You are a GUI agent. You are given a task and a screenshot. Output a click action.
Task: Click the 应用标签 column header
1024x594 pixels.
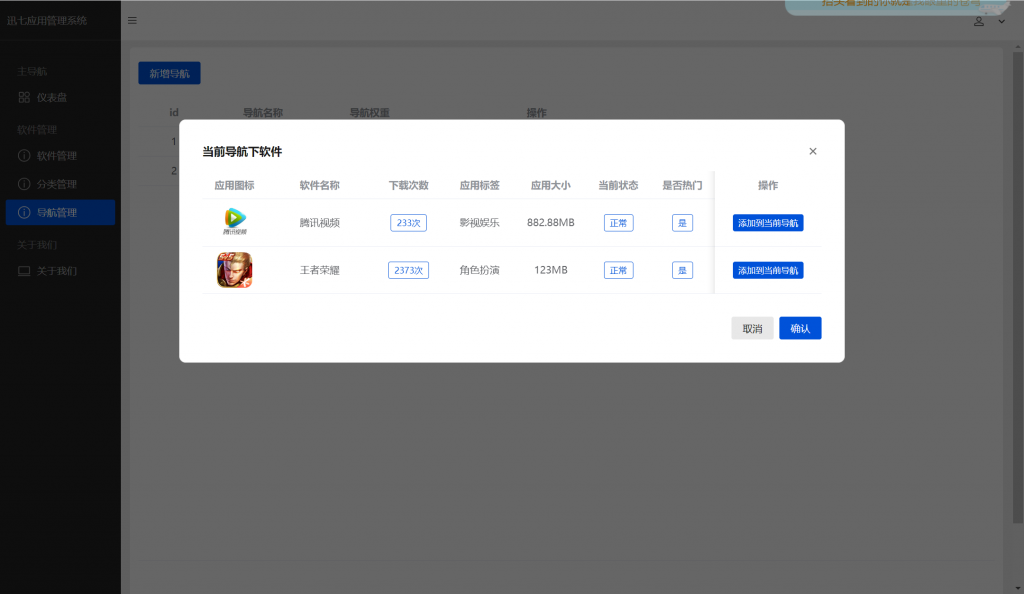point(479,185)
